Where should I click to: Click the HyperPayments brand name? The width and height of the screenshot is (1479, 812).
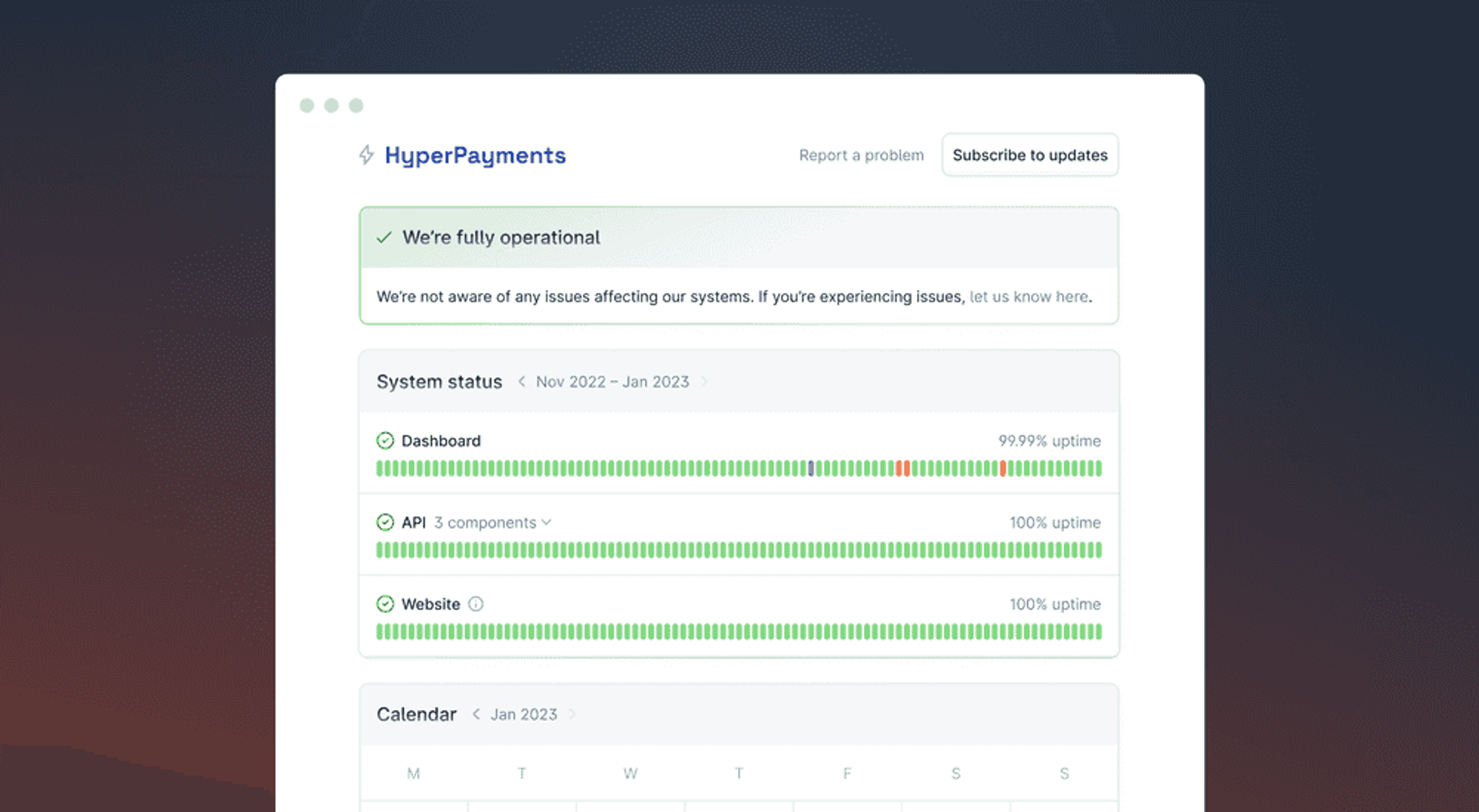click(x=475, y=155)
